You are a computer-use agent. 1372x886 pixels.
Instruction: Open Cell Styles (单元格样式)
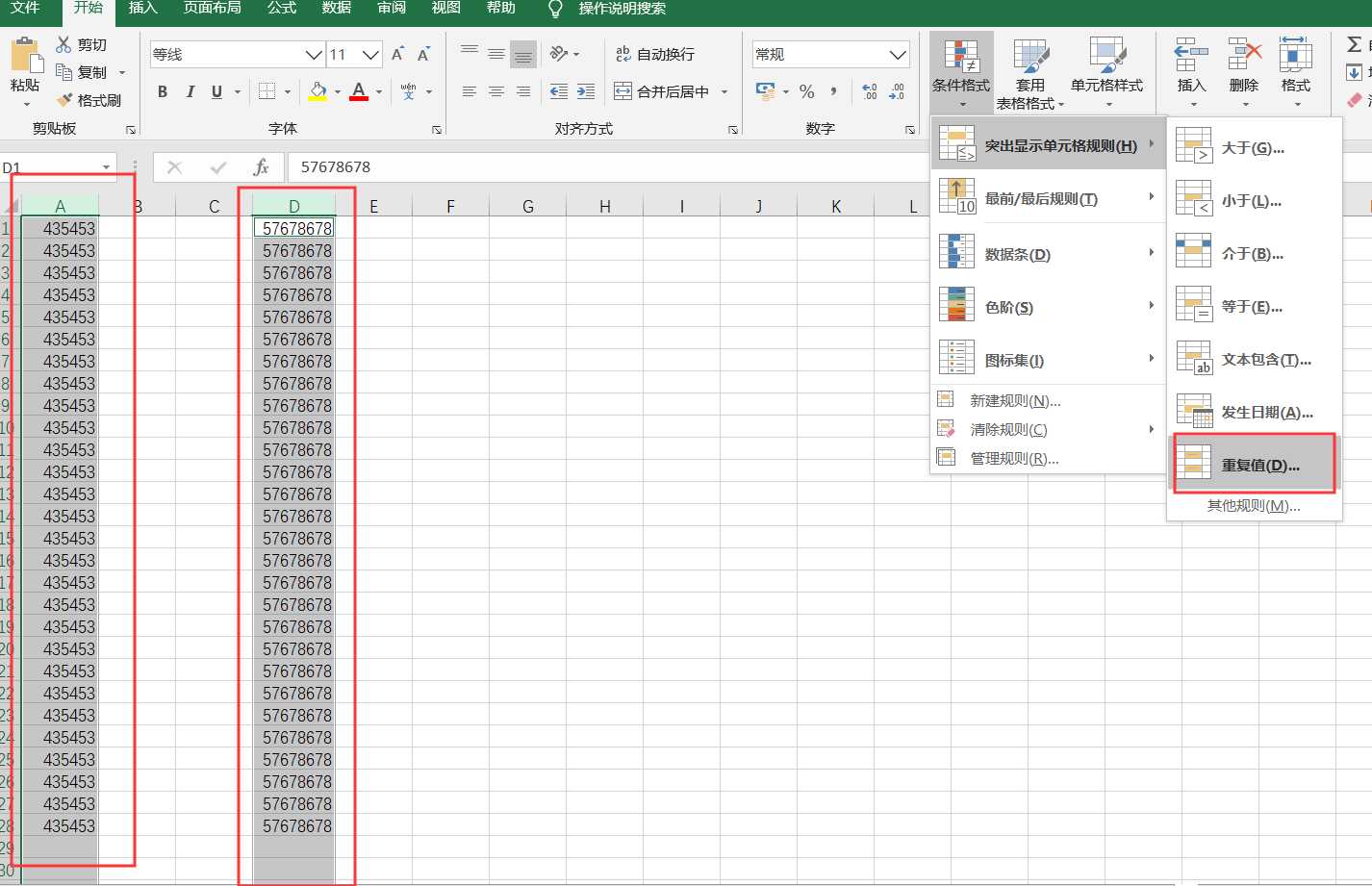1107,73
